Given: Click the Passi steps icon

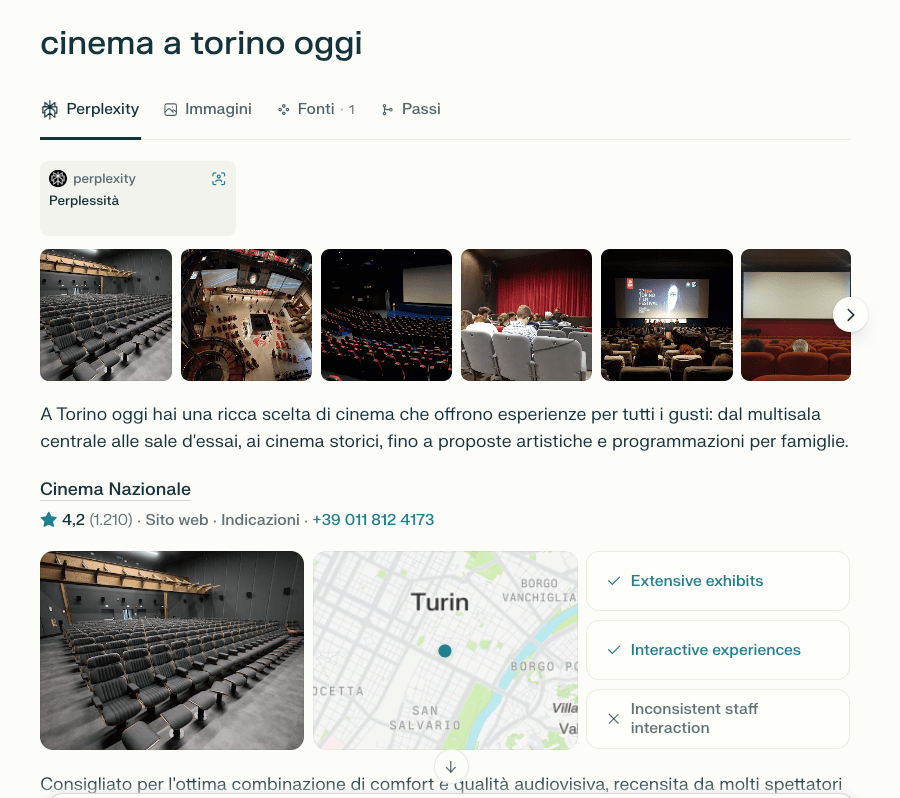Looking at the screenshot, I should pyautogui.click(x=387, y=109).
